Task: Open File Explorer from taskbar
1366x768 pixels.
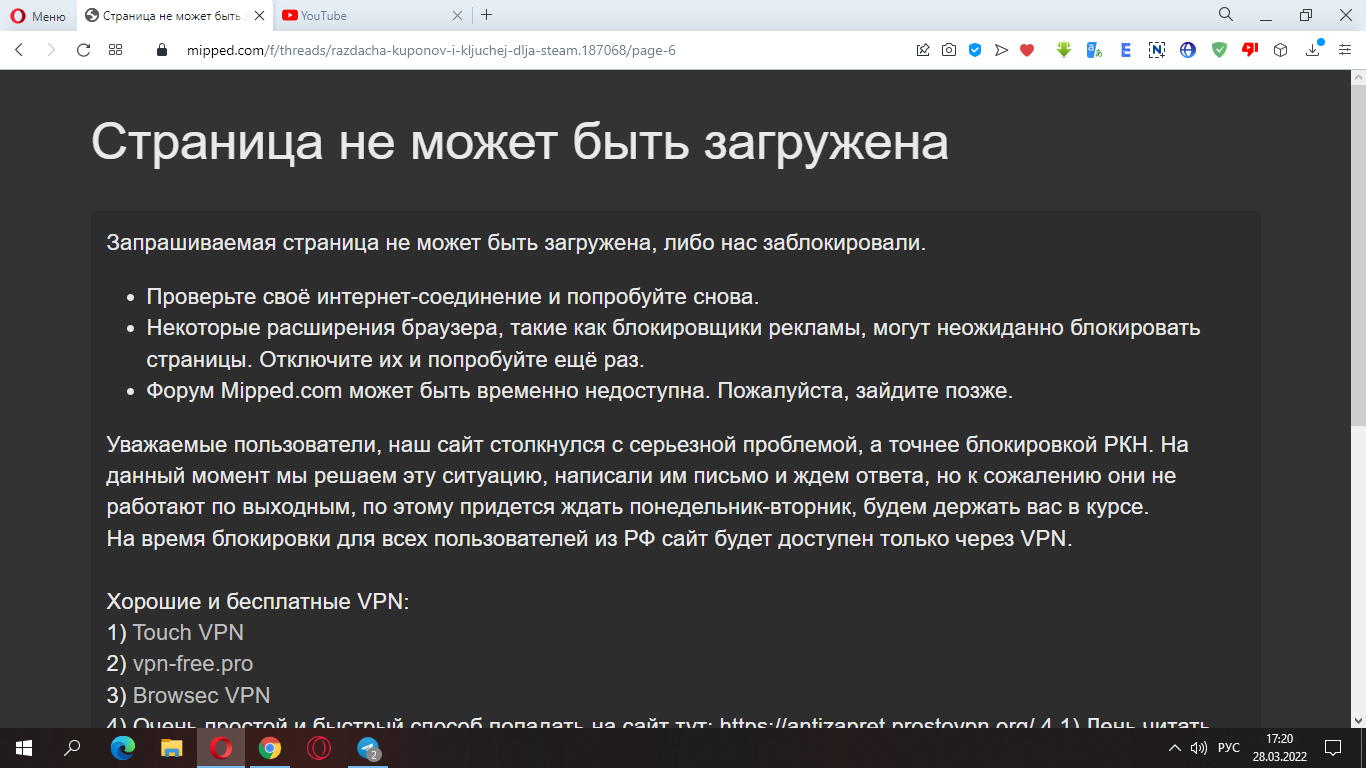Action: pyautogui.click(x=172, y=747)
